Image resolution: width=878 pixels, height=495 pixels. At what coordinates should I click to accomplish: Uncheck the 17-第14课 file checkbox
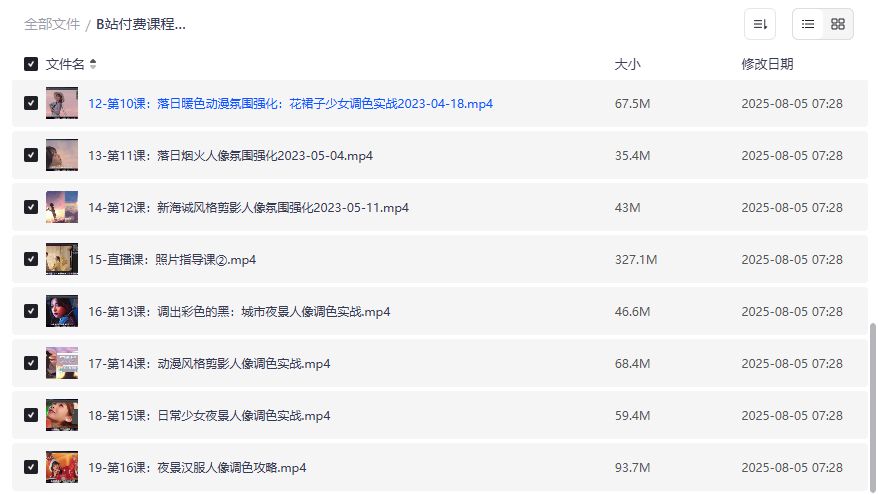tap(31, 363)
